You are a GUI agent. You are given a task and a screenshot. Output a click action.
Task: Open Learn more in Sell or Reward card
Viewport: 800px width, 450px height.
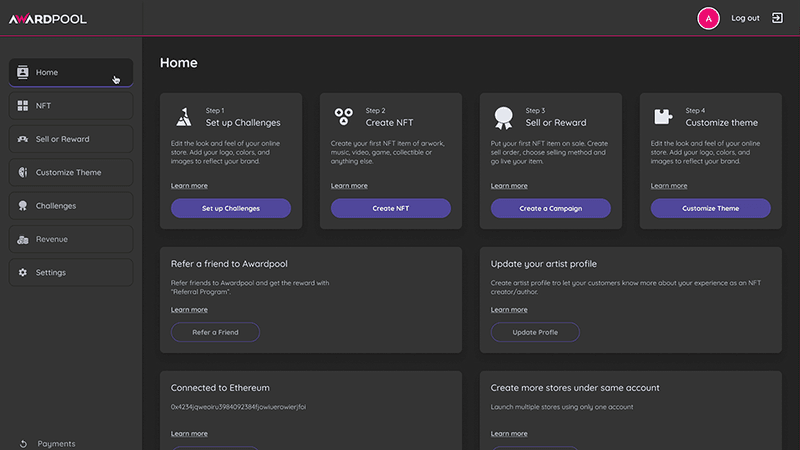[509, 186]
